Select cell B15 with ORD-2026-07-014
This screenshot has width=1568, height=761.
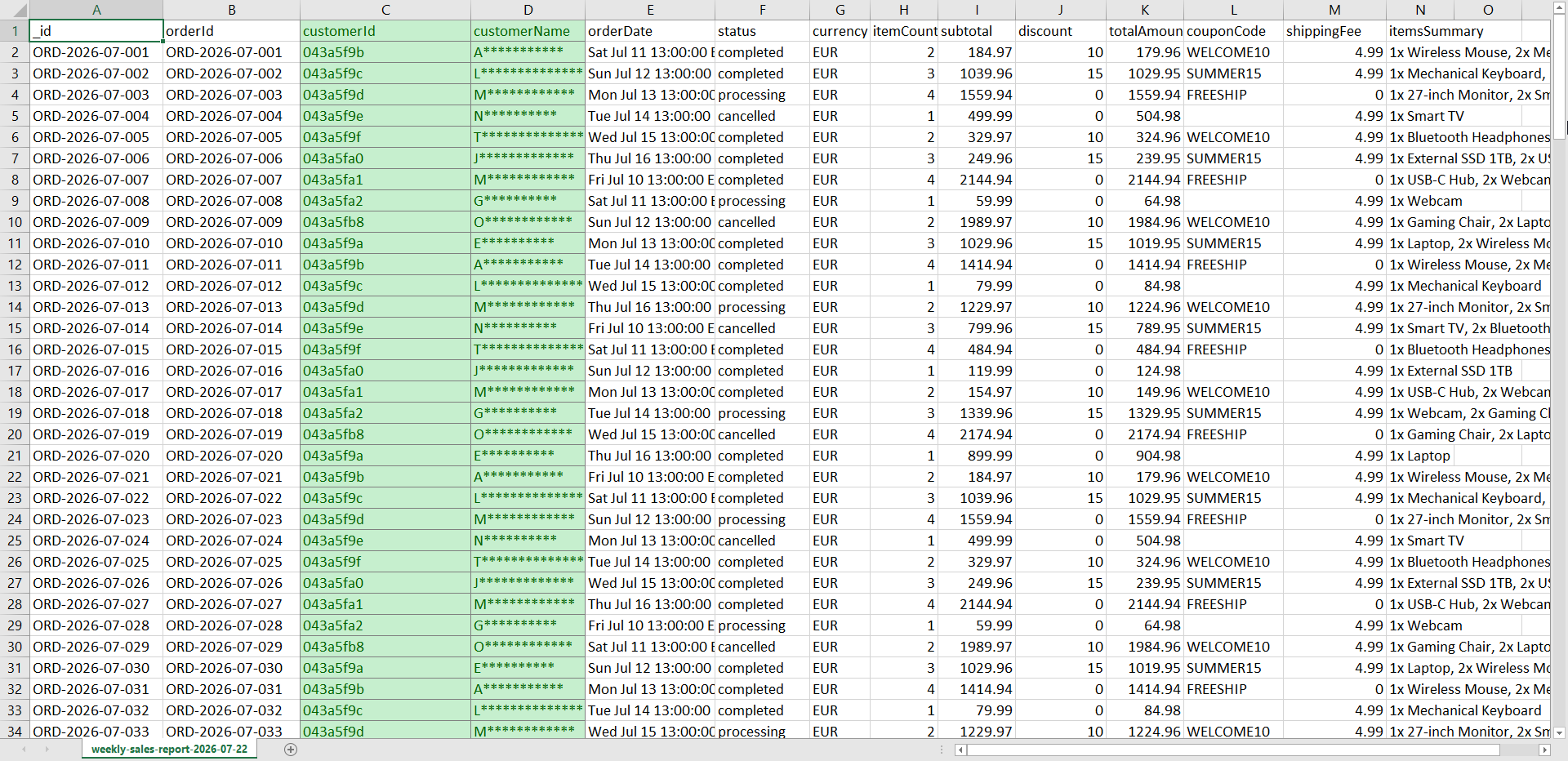231,328
